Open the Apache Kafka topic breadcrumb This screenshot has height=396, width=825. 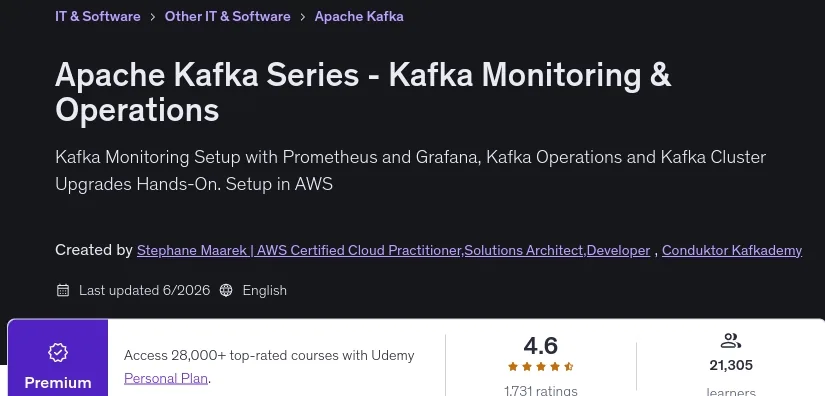pyautogui.click(x=359, y=16)
